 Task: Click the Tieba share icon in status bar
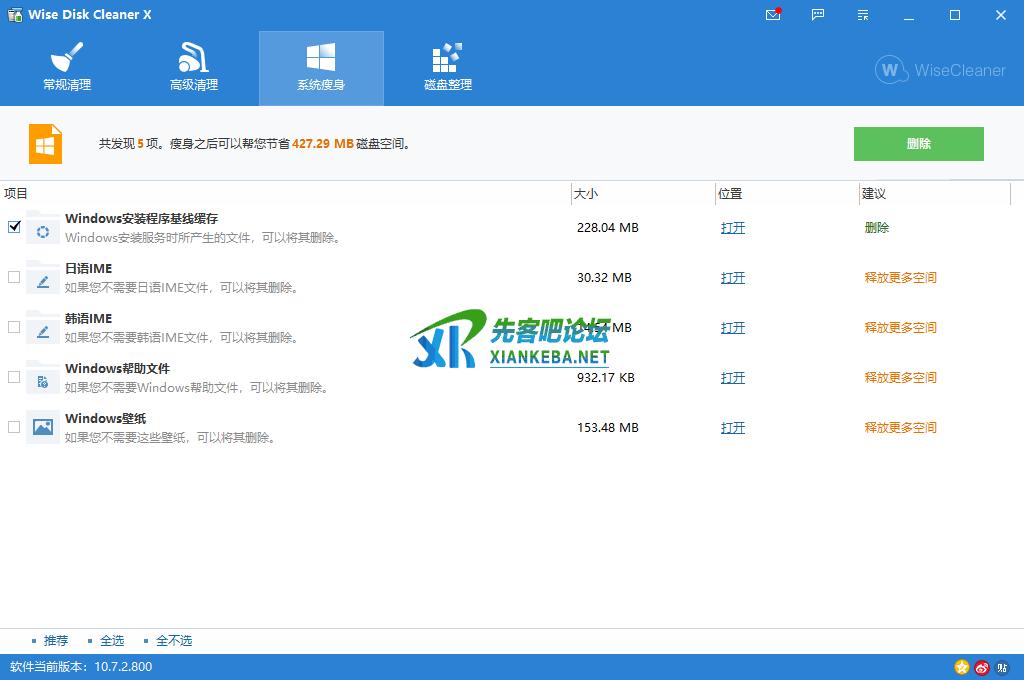click(1002, 667)
